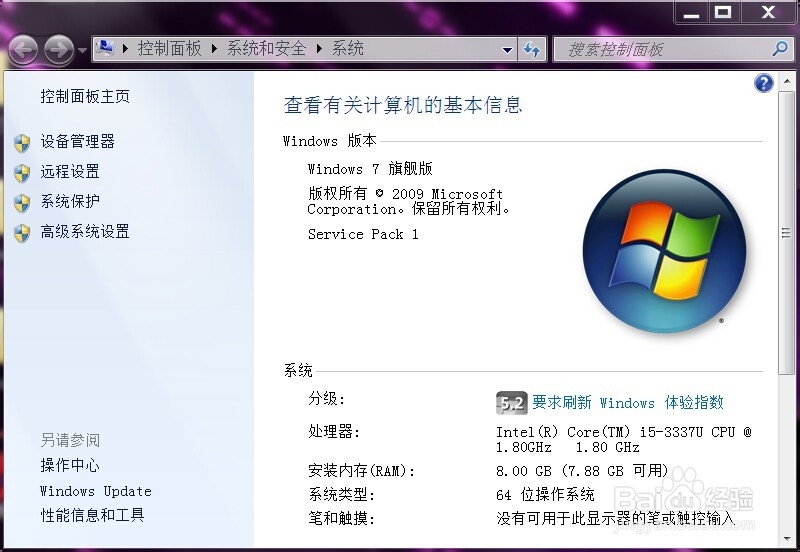Focus the 搜索控制面板 search field

click(663, 49)
